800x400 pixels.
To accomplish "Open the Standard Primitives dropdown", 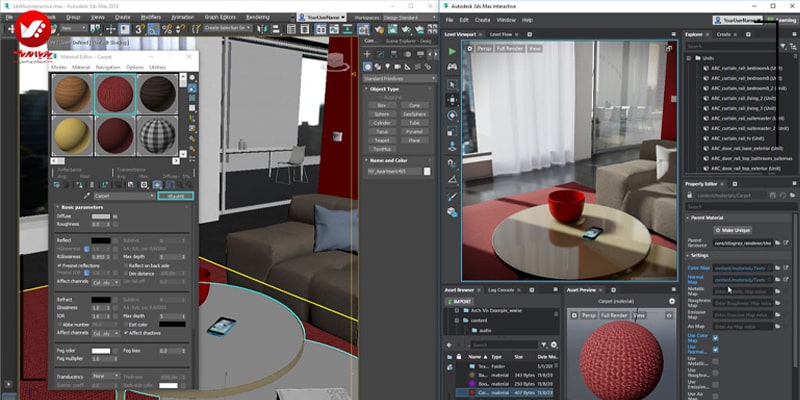I will [x=399, y=79].
